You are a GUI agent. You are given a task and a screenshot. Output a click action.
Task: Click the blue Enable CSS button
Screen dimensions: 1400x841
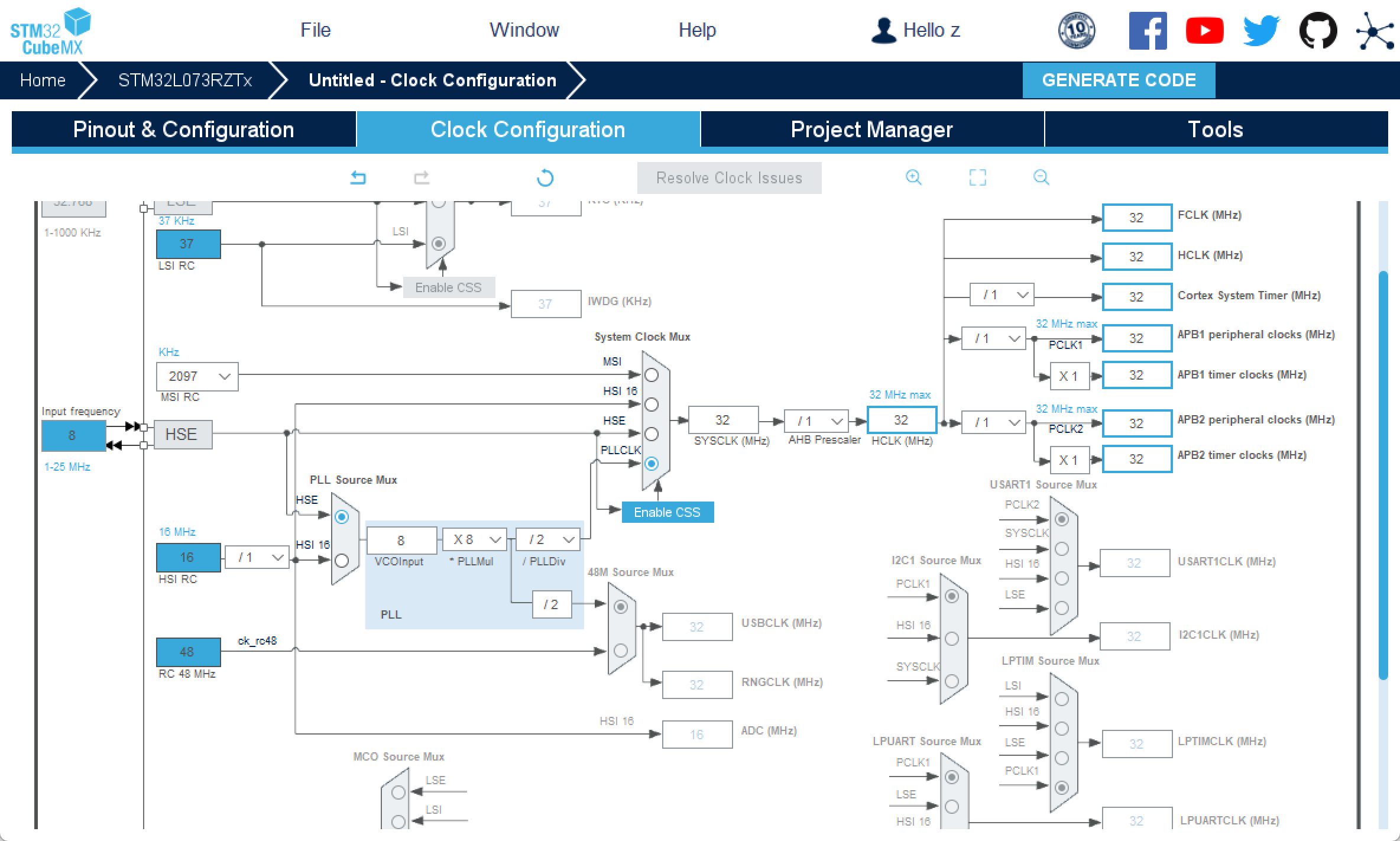[x=667, y=512]
